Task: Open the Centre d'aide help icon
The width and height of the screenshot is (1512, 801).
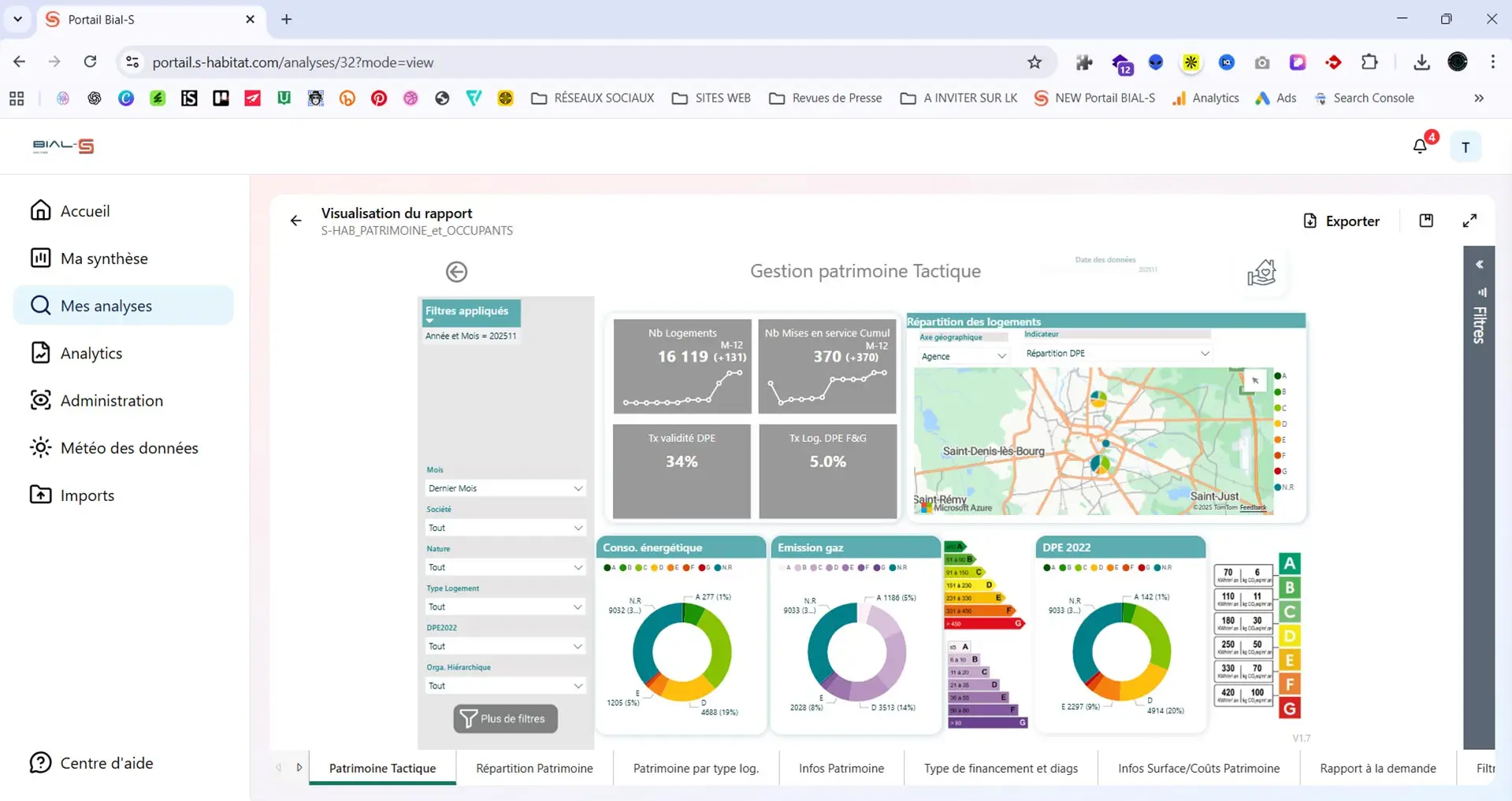Action: (40, 762)
